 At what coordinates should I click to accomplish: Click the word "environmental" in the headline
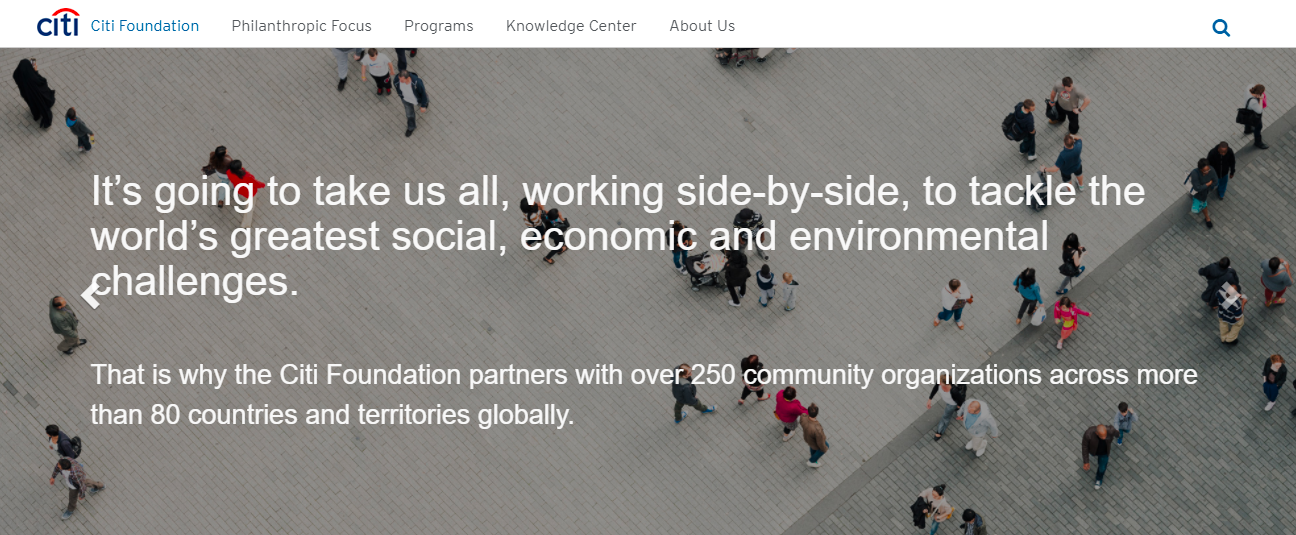pyautogui.click(x=919, y=237)
